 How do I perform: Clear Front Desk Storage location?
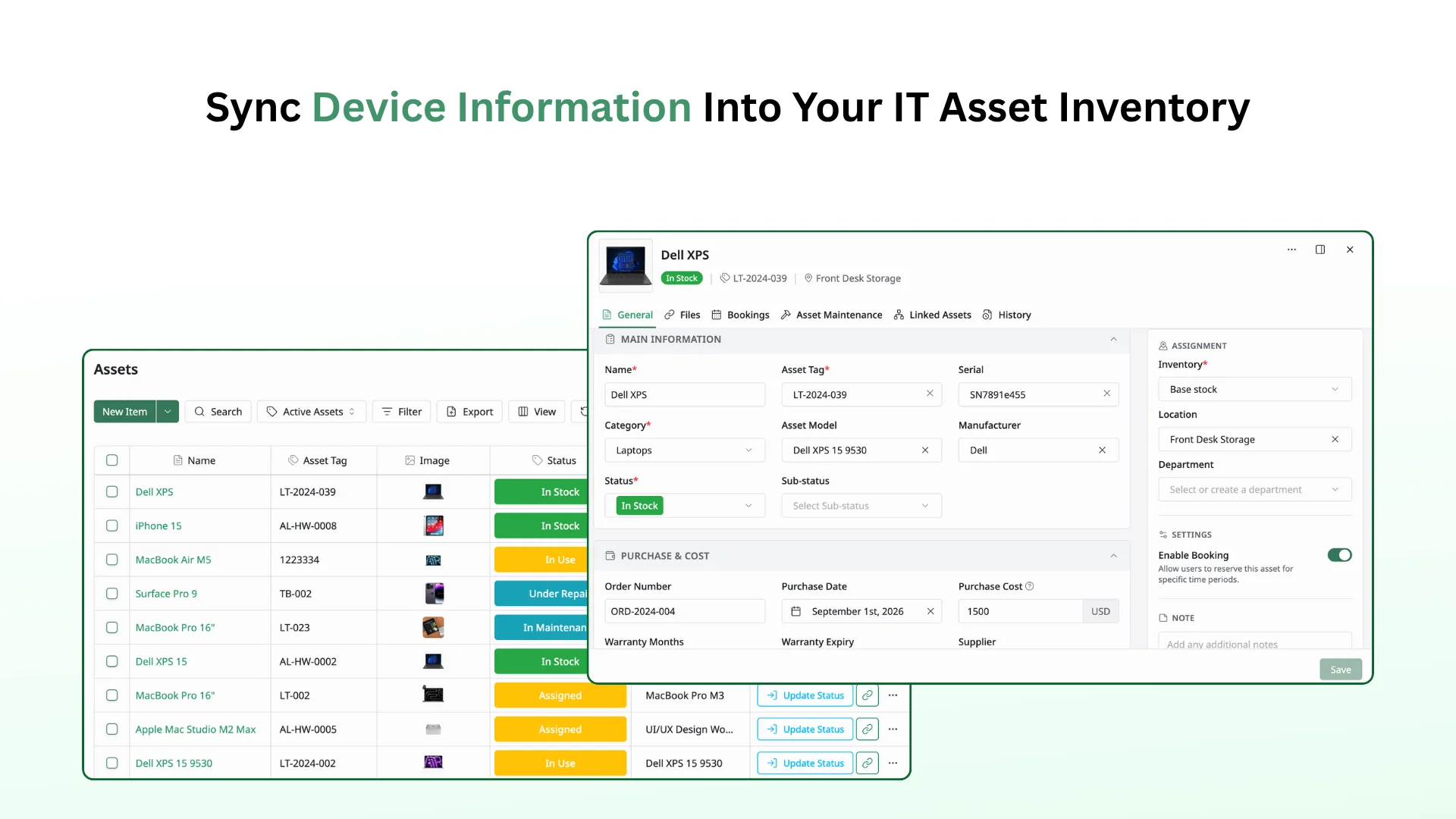[x=1335, y=439]
